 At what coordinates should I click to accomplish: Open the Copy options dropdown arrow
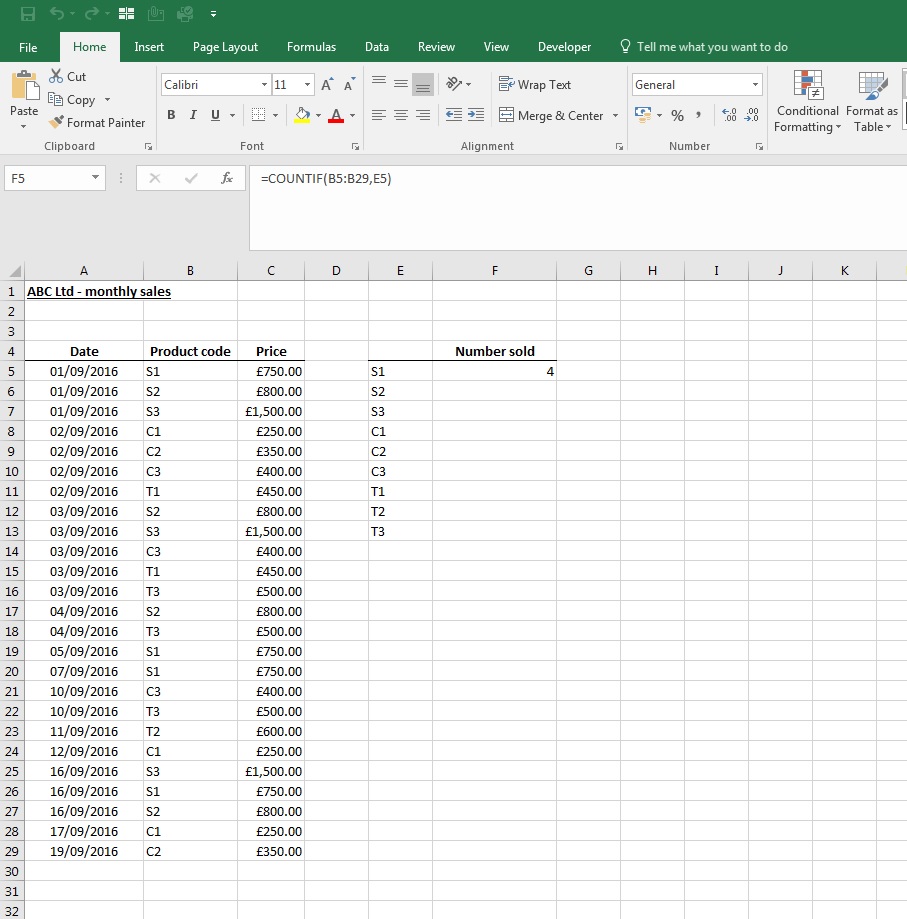click(107, 100)
